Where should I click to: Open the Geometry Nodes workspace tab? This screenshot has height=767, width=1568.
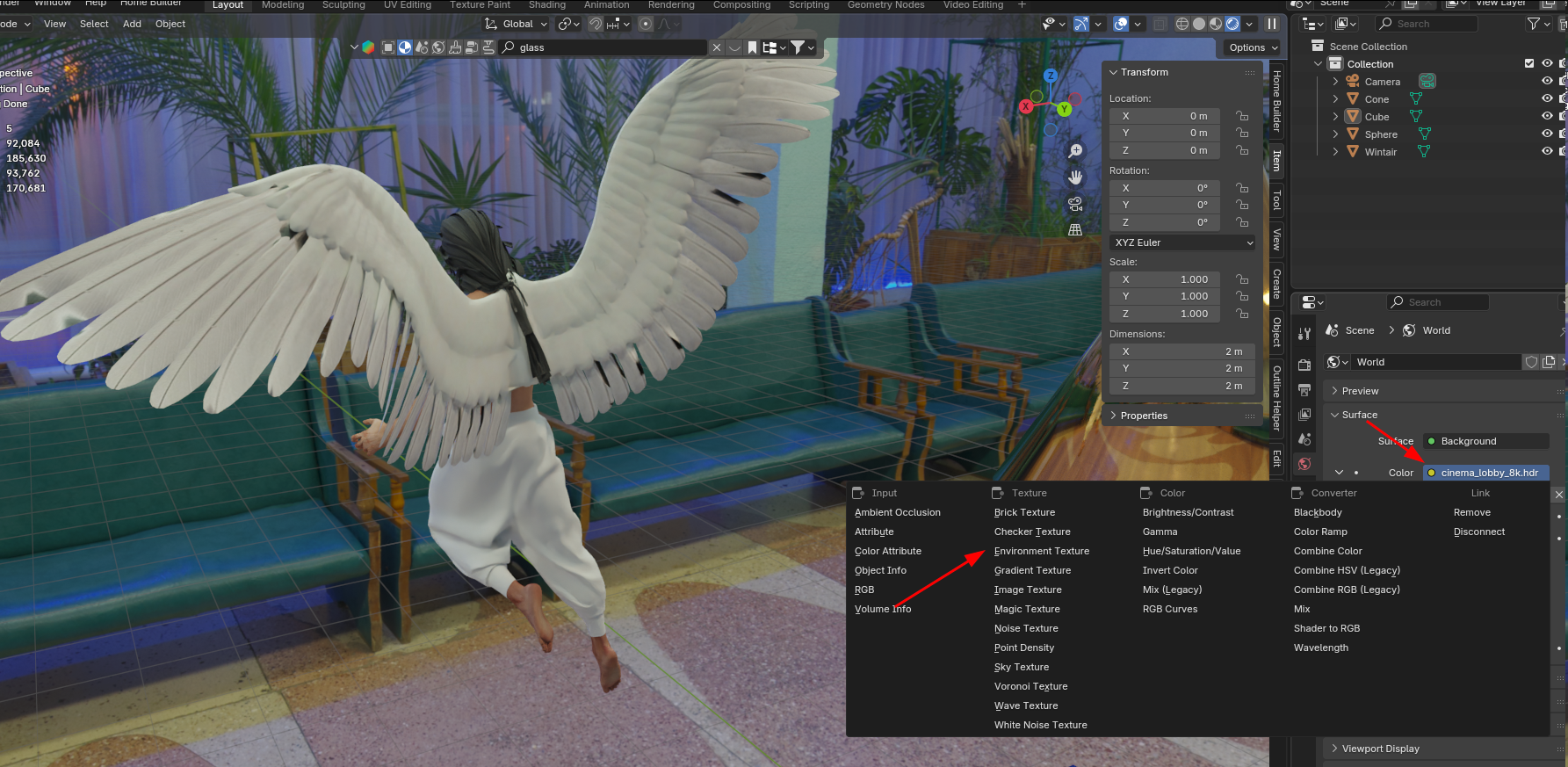coord(885,5)
